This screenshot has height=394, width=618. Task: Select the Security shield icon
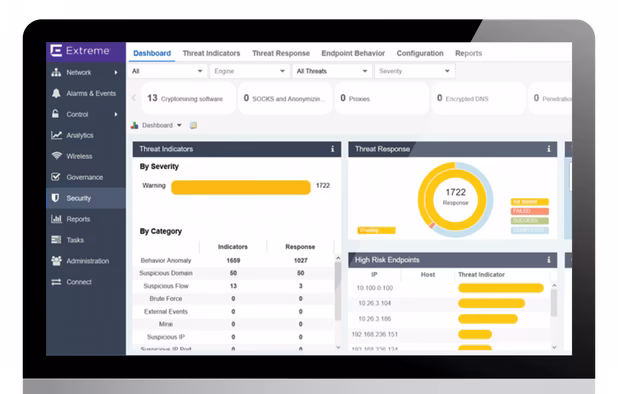(x=56, y=198)
